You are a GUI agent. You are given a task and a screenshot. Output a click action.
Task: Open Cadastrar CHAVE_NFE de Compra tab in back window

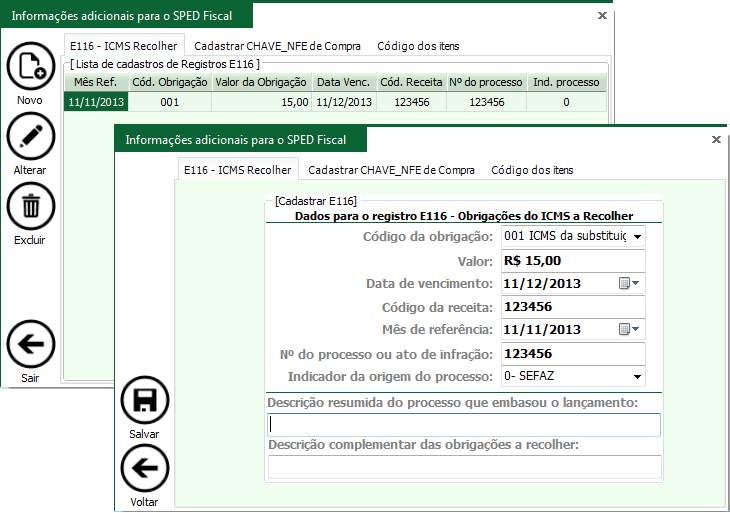click(277, 46)
